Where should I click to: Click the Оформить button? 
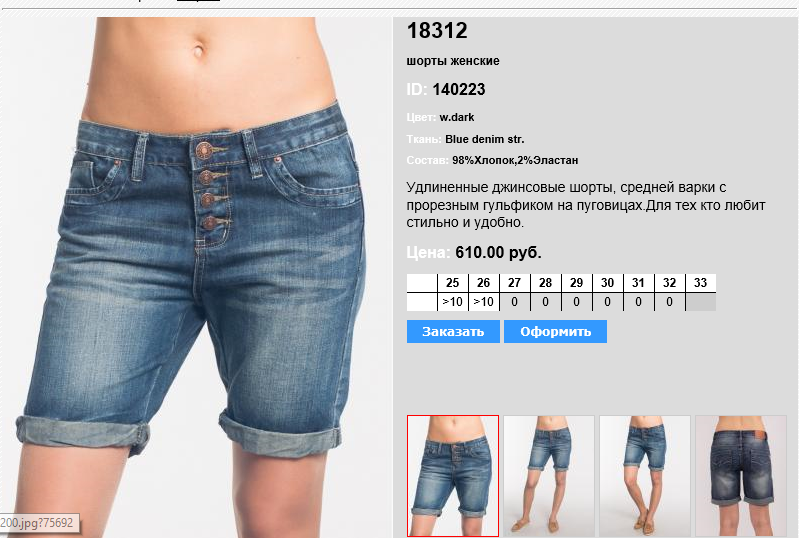pyautogui.click(x=555, y=332)
